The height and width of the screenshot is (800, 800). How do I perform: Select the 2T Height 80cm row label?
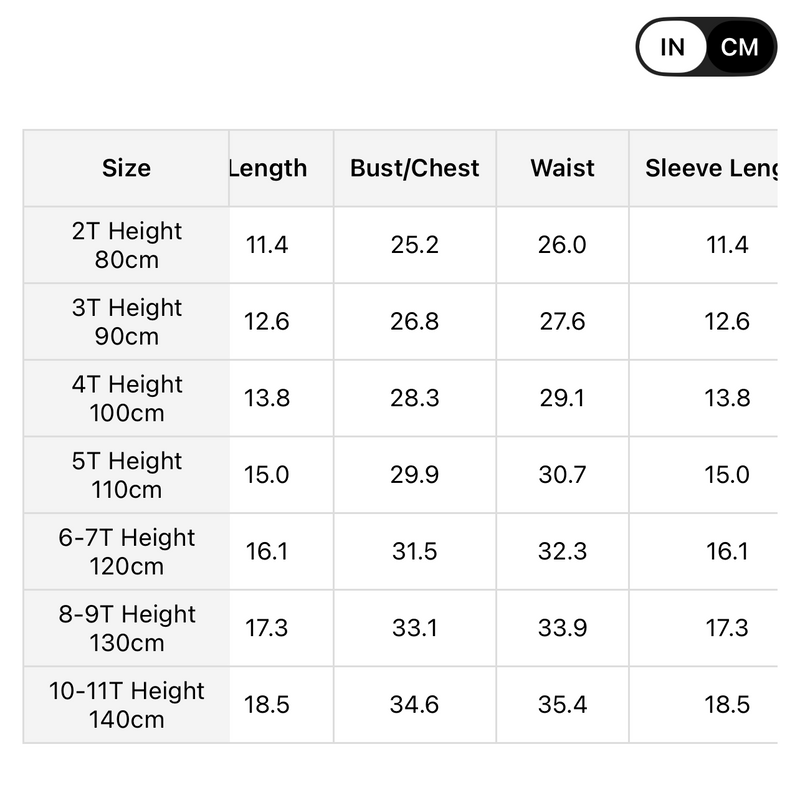(x=126, y=245)
